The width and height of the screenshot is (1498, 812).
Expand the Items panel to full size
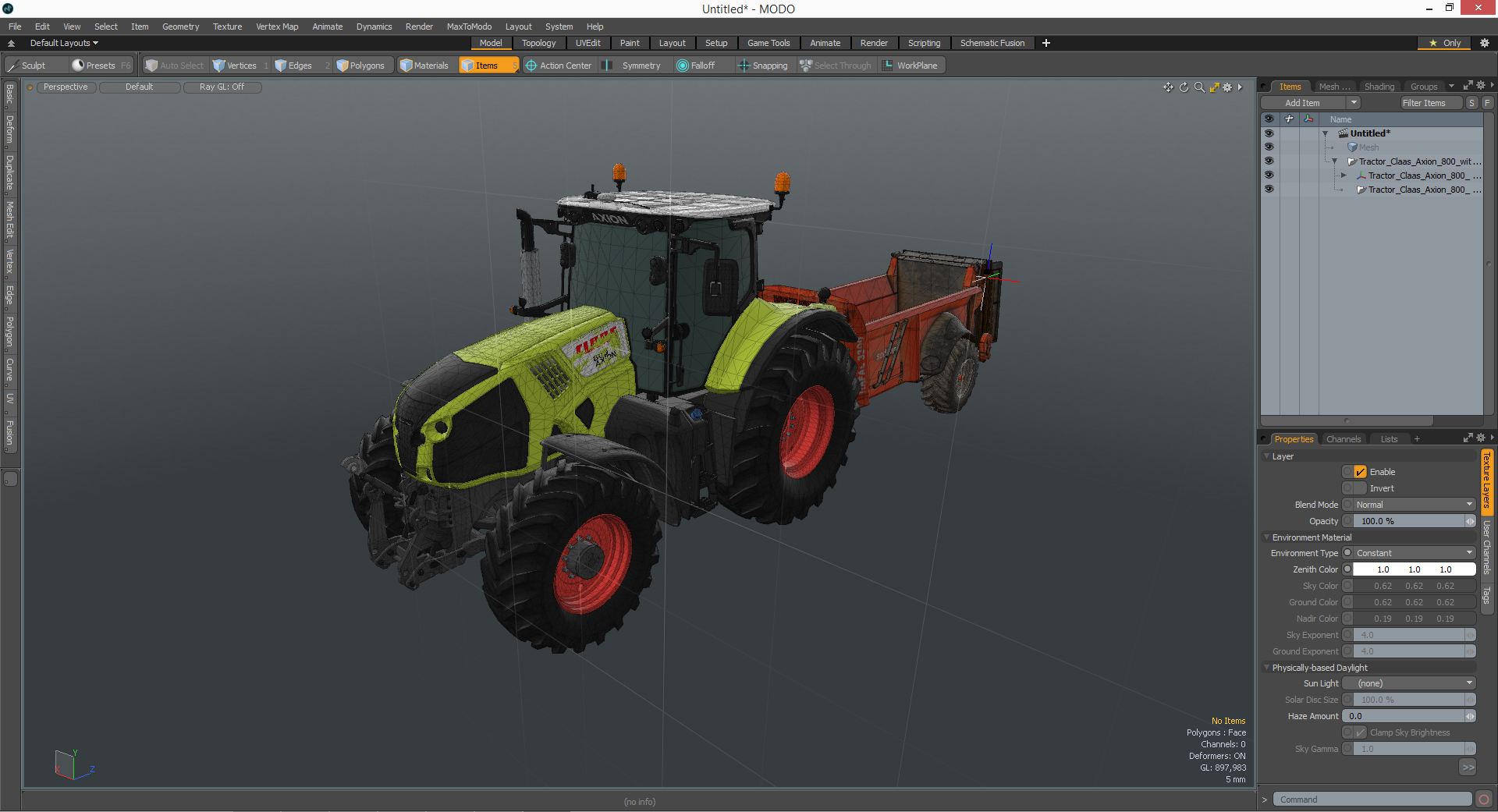(1468, 86)
